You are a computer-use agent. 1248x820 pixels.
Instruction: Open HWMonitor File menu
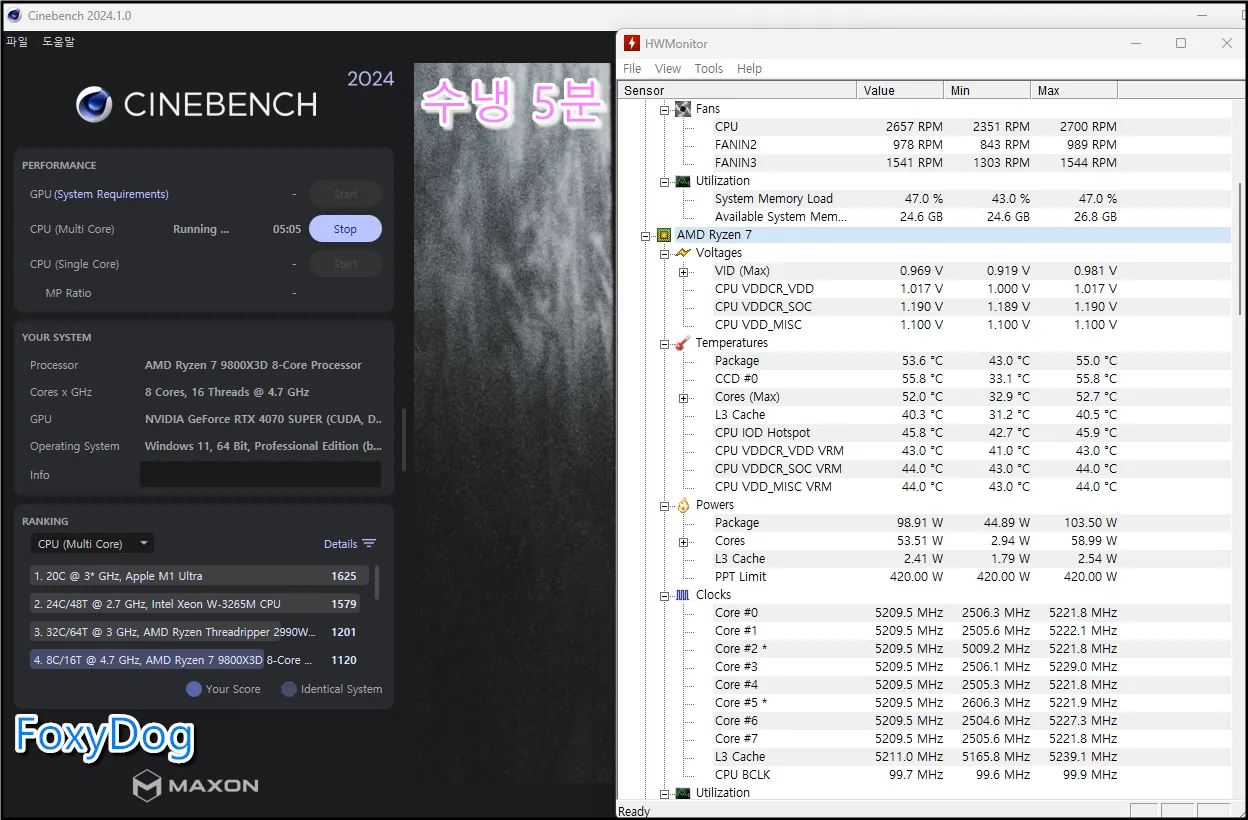click(x=632, y=69)
